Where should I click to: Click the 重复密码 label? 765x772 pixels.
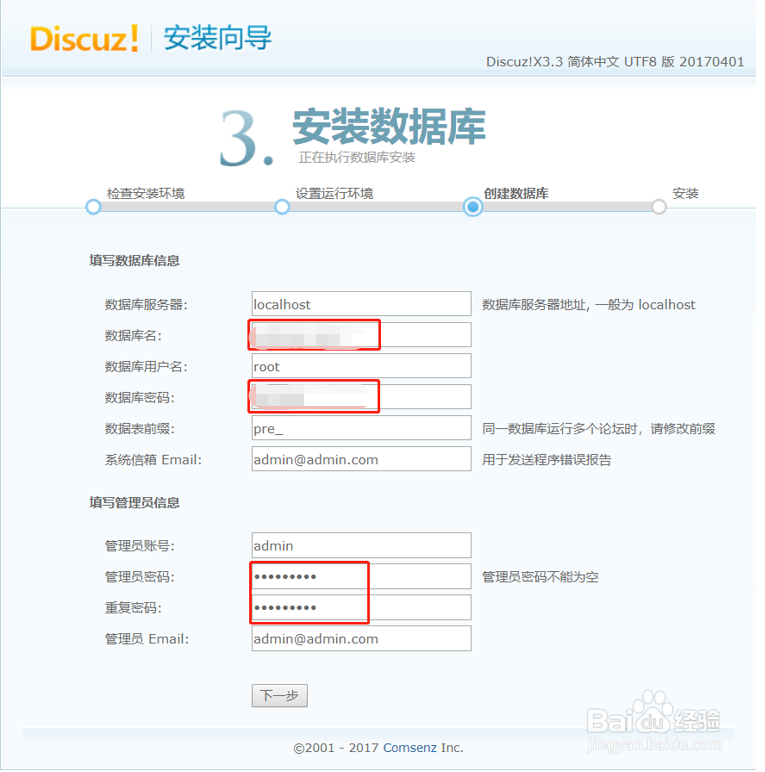click(133, 608)
